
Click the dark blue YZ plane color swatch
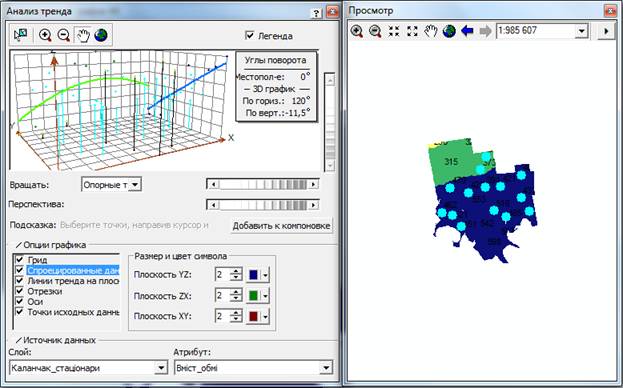(253, 275)
